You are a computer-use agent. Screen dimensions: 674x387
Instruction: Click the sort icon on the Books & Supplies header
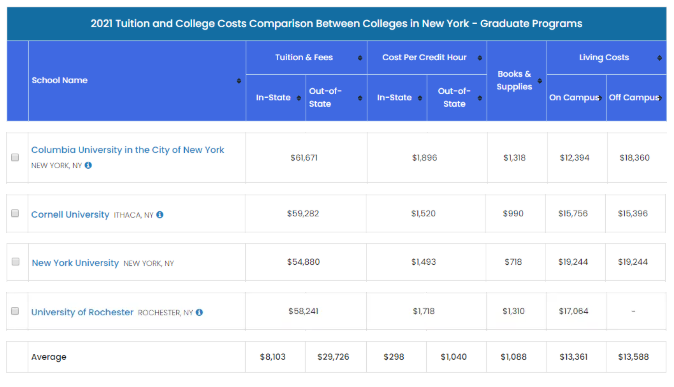tap(540, 81)
